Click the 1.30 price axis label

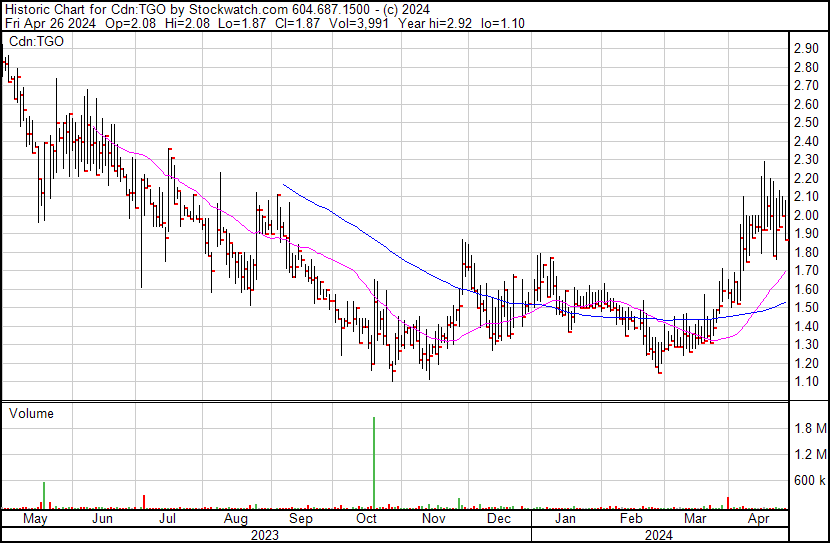pyautogui.click(x=807, y=344)
